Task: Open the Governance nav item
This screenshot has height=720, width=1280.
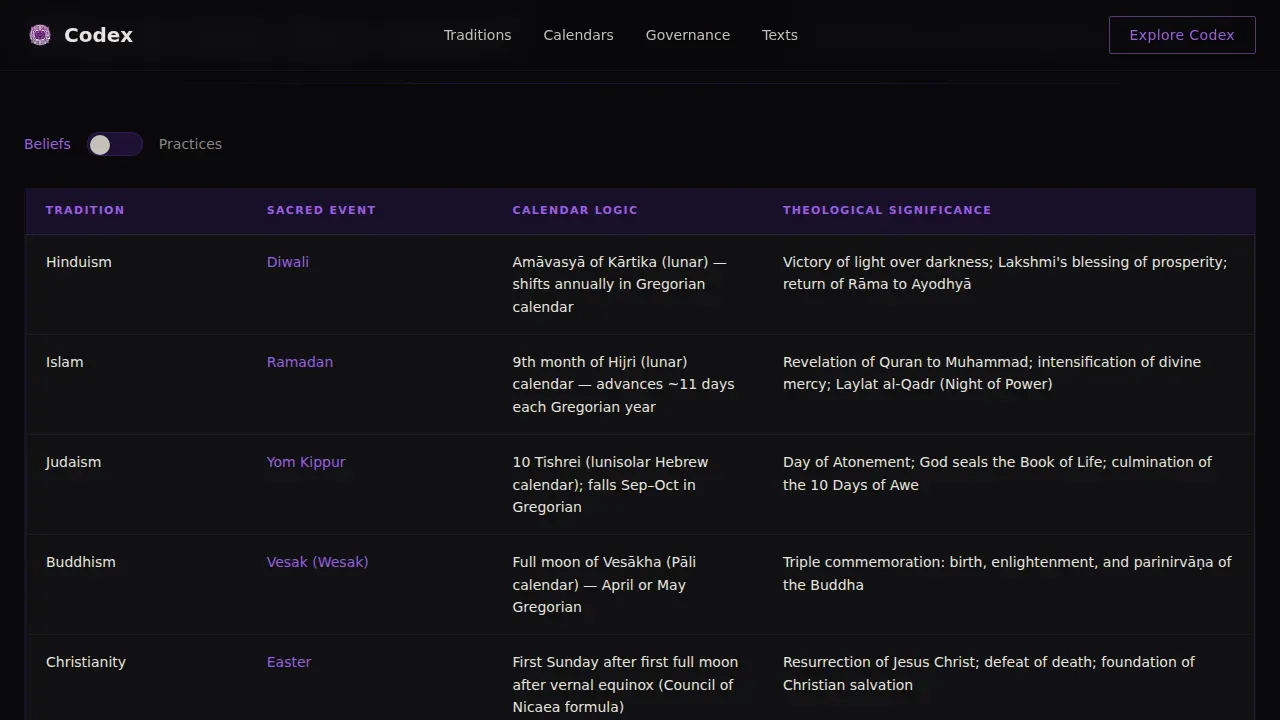Action: click(688, 35)
